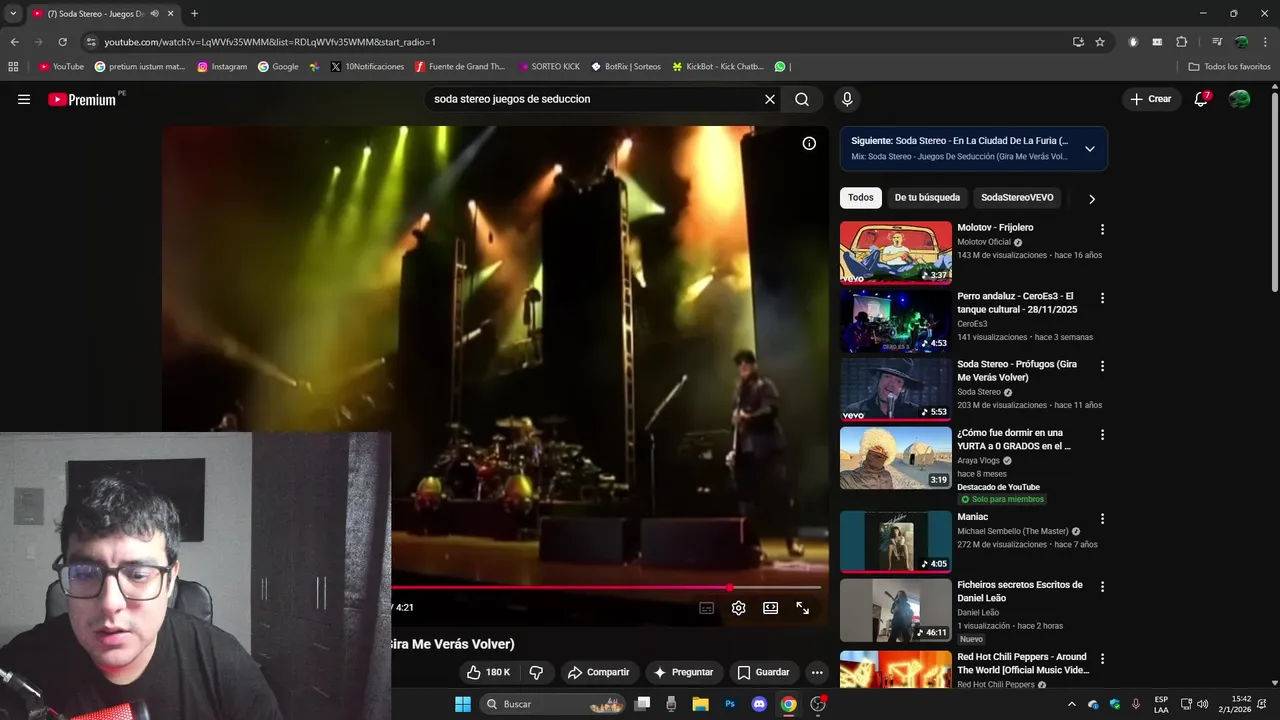Viewport: 1280px width, 720px height.
Task: Show more filter chips with arrow
Action: (x=1091, y=199)
